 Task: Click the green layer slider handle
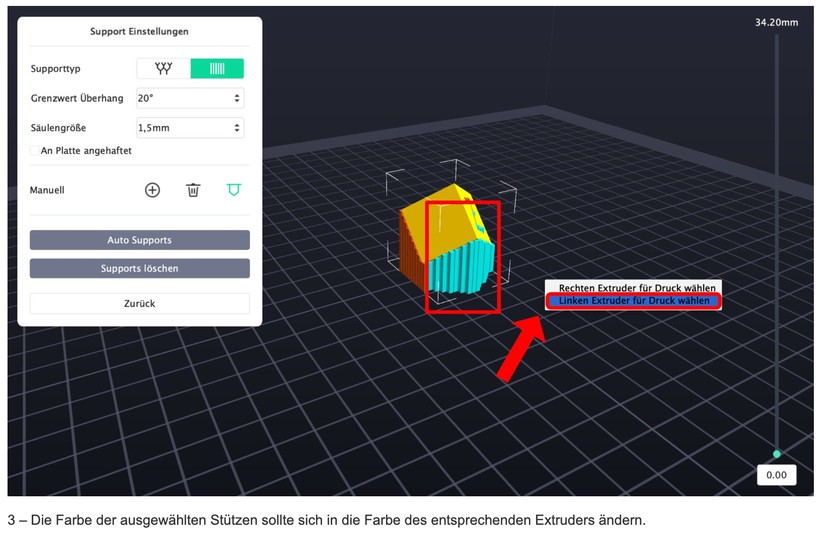pos(777,454)
